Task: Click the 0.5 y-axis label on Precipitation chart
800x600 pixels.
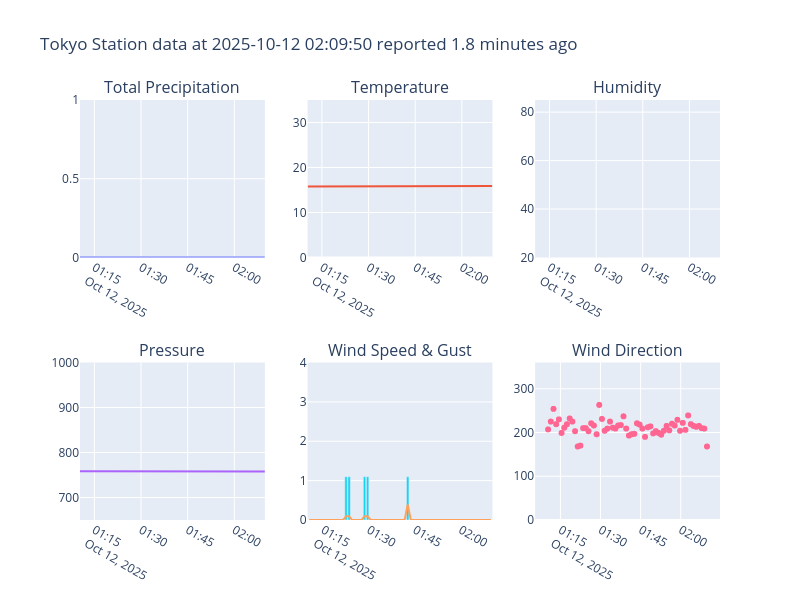Action: click(68, 178)
